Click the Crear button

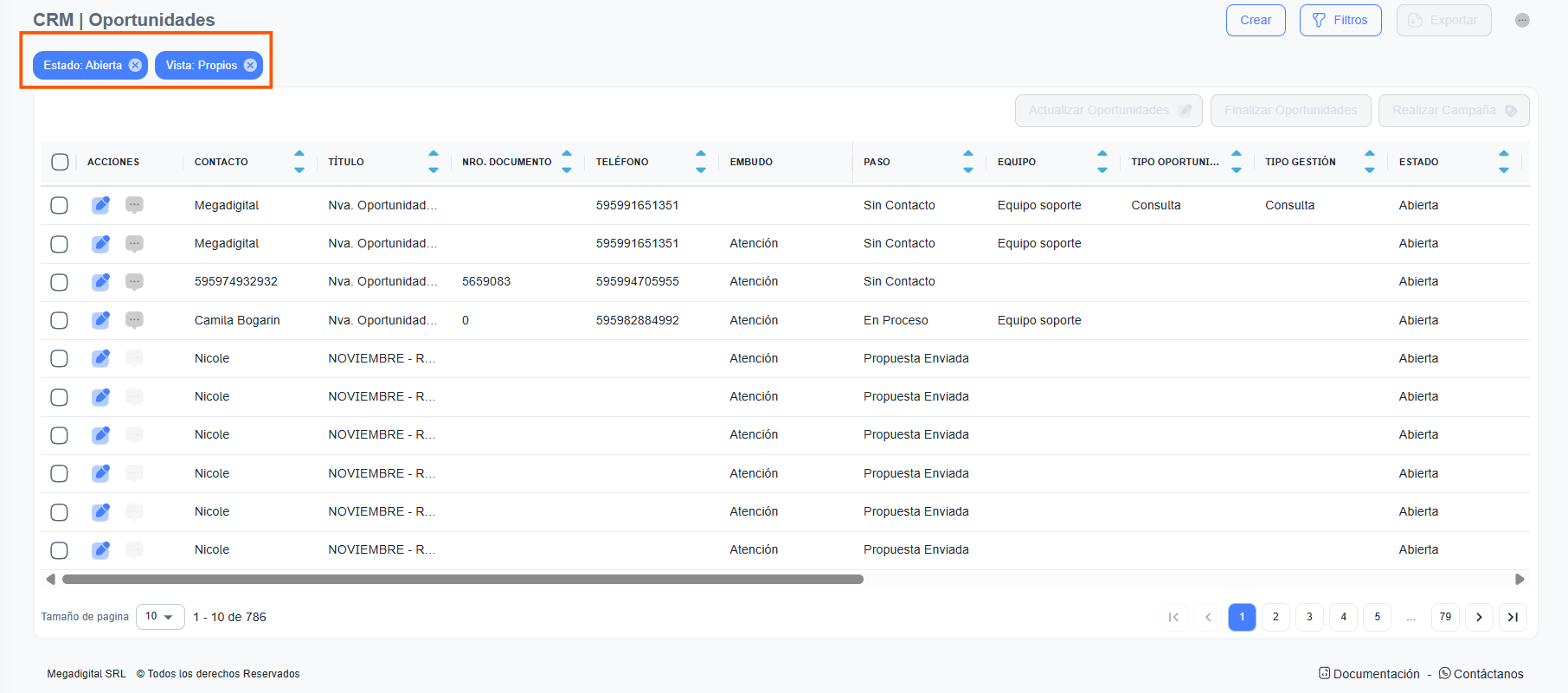tap(1256, 20)
